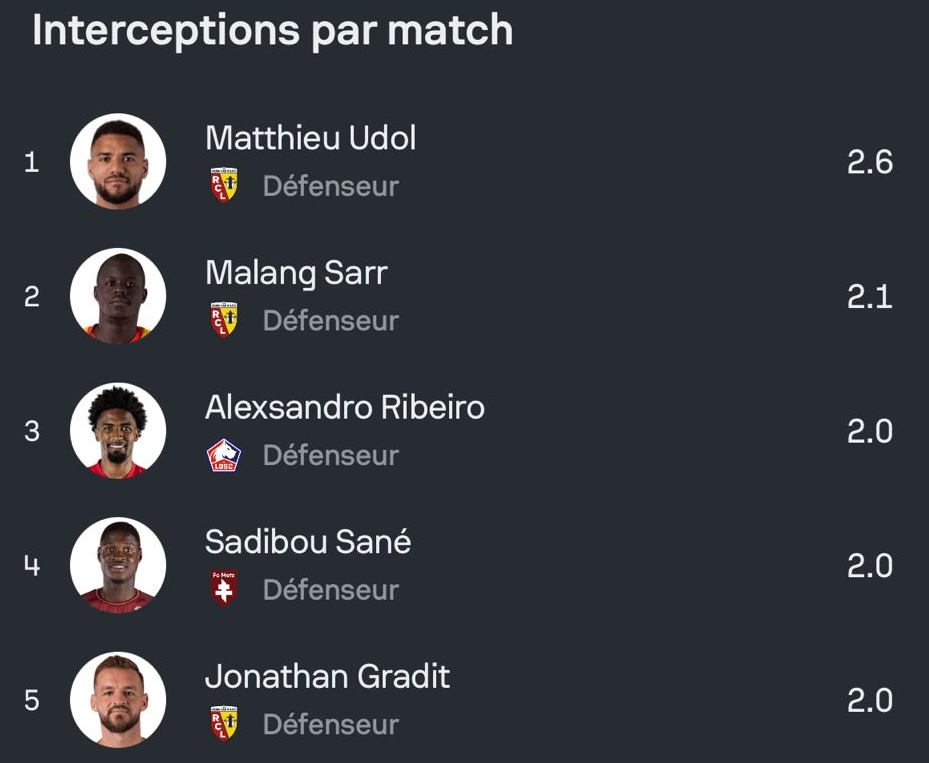Open Sadibou Sané's player name link
The height and width of the screenshot is (763, 929).
(308, 542)
